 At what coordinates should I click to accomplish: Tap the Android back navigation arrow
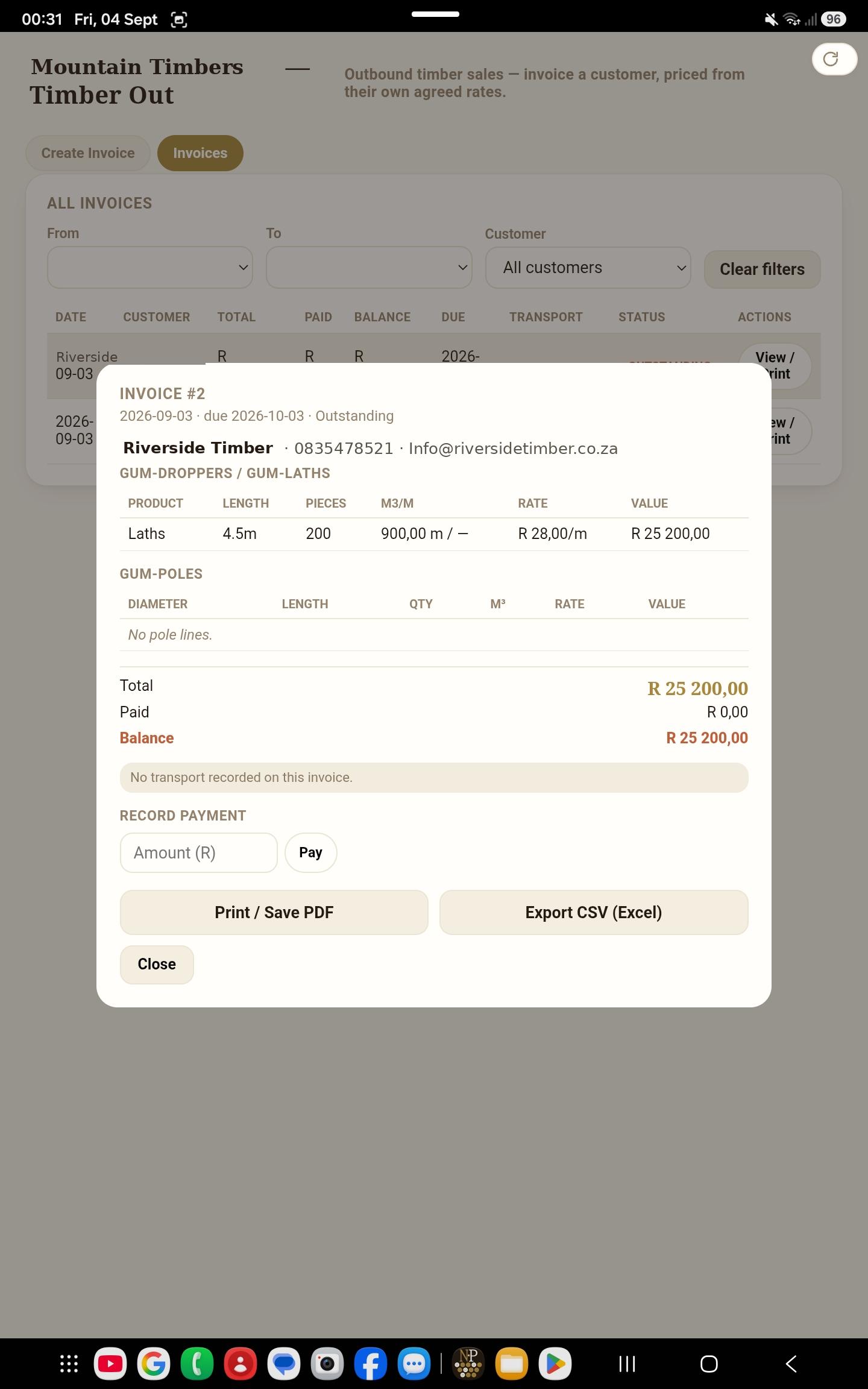click(x=791, y=1364)
